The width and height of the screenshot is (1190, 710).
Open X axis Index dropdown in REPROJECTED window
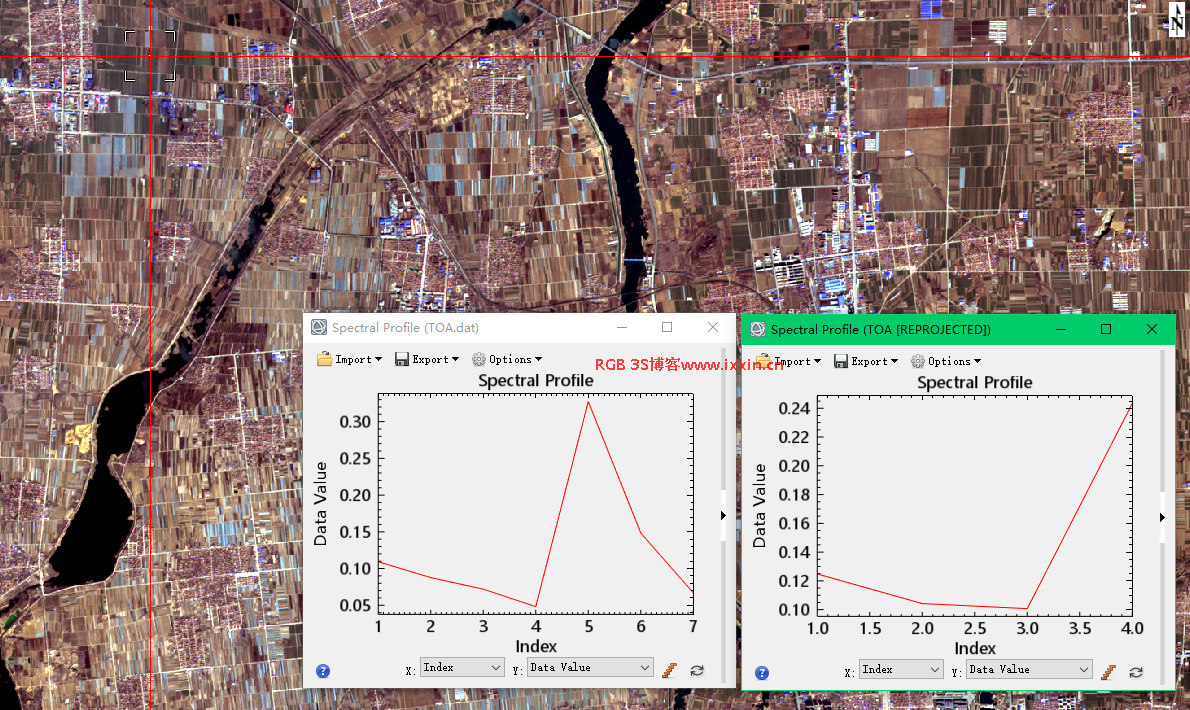(901, 670)
